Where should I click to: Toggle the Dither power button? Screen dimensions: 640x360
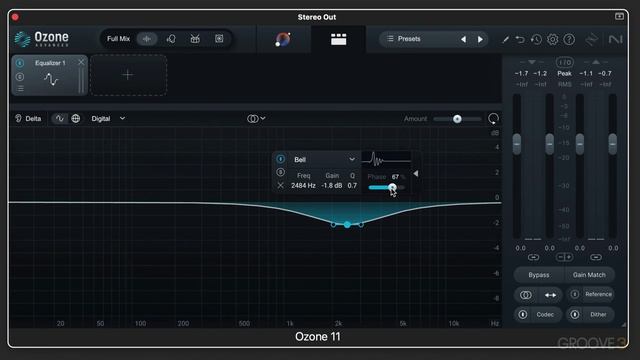click(x=575, y=314)
